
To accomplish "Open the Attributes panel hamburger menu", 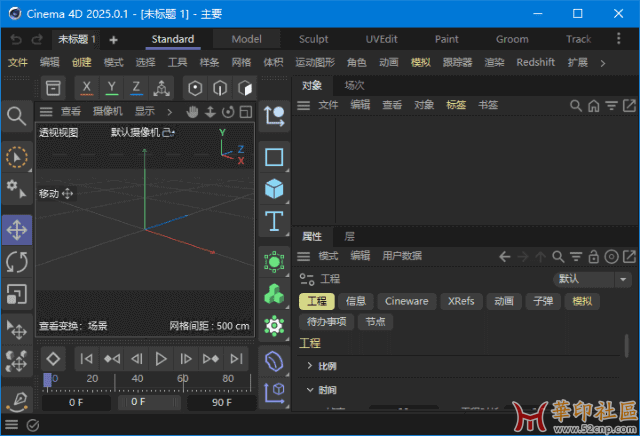I will 303,257.
